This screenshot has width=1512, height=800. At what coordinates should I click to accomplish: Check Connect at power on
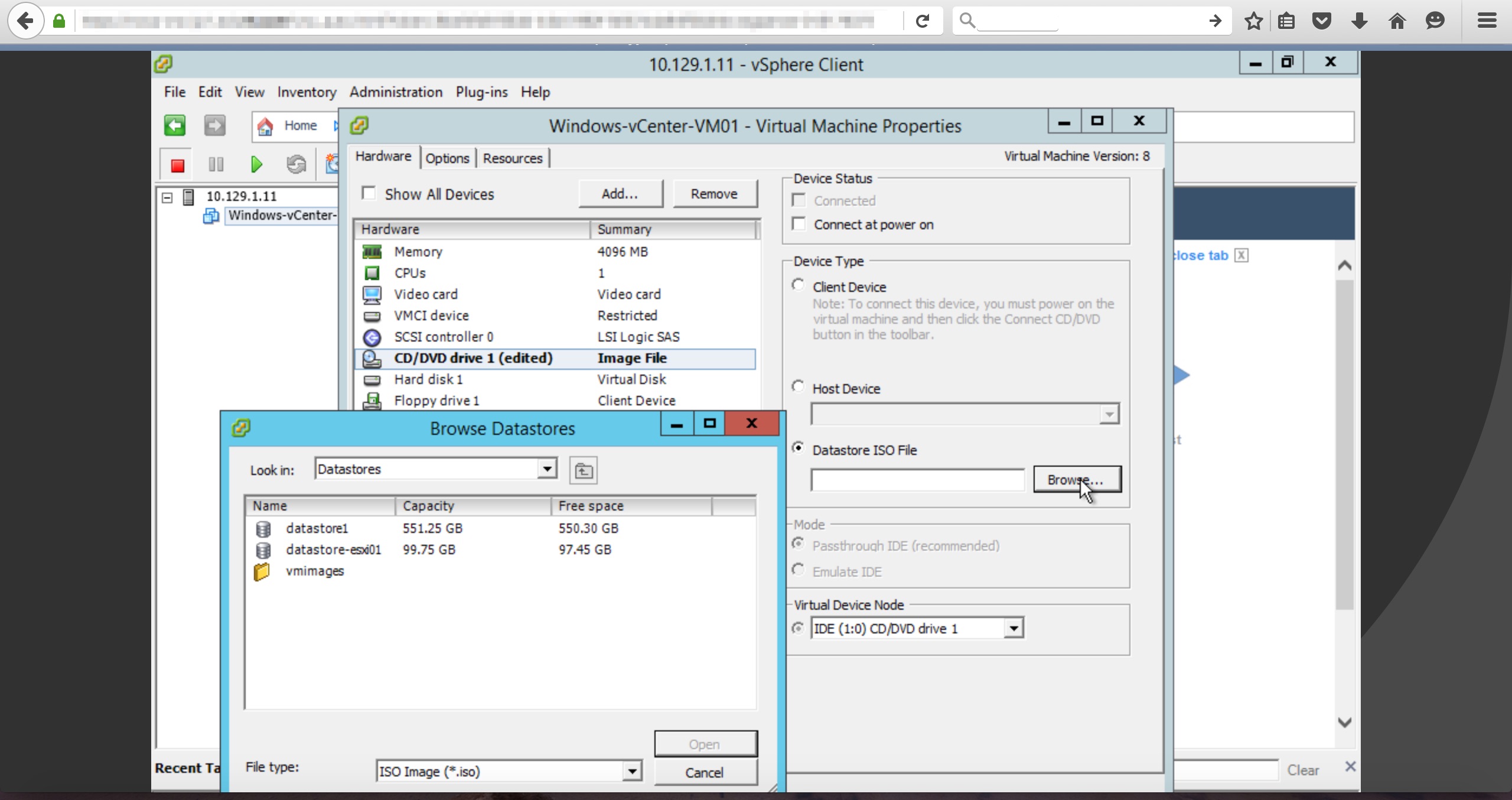[x=799, y=224]
